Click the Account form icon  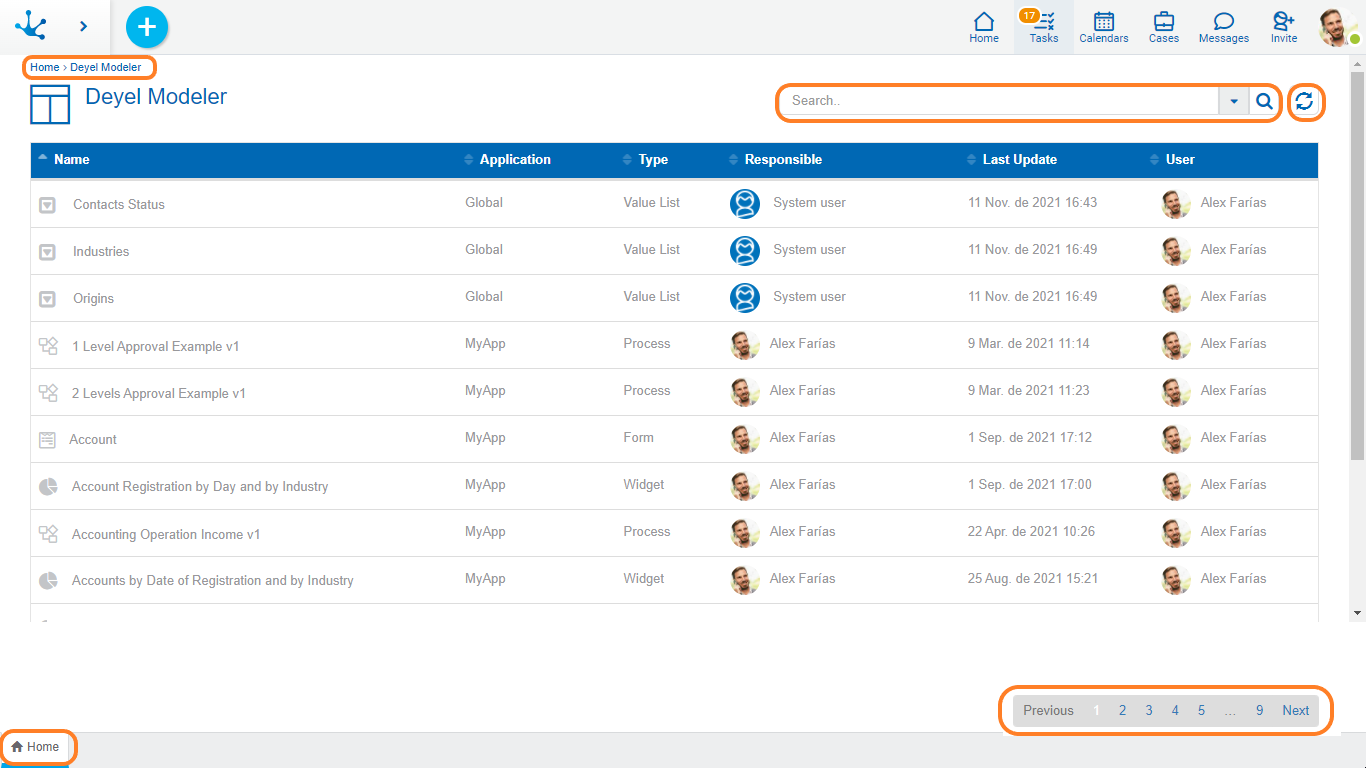pyautogui.click(x=47, y=440)
